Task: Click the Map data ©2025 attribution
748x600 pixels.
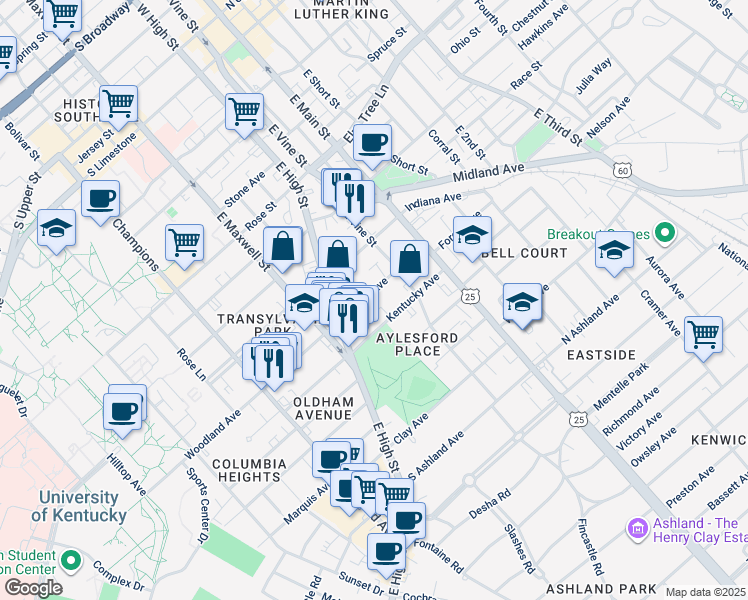Action: point(705,592)
